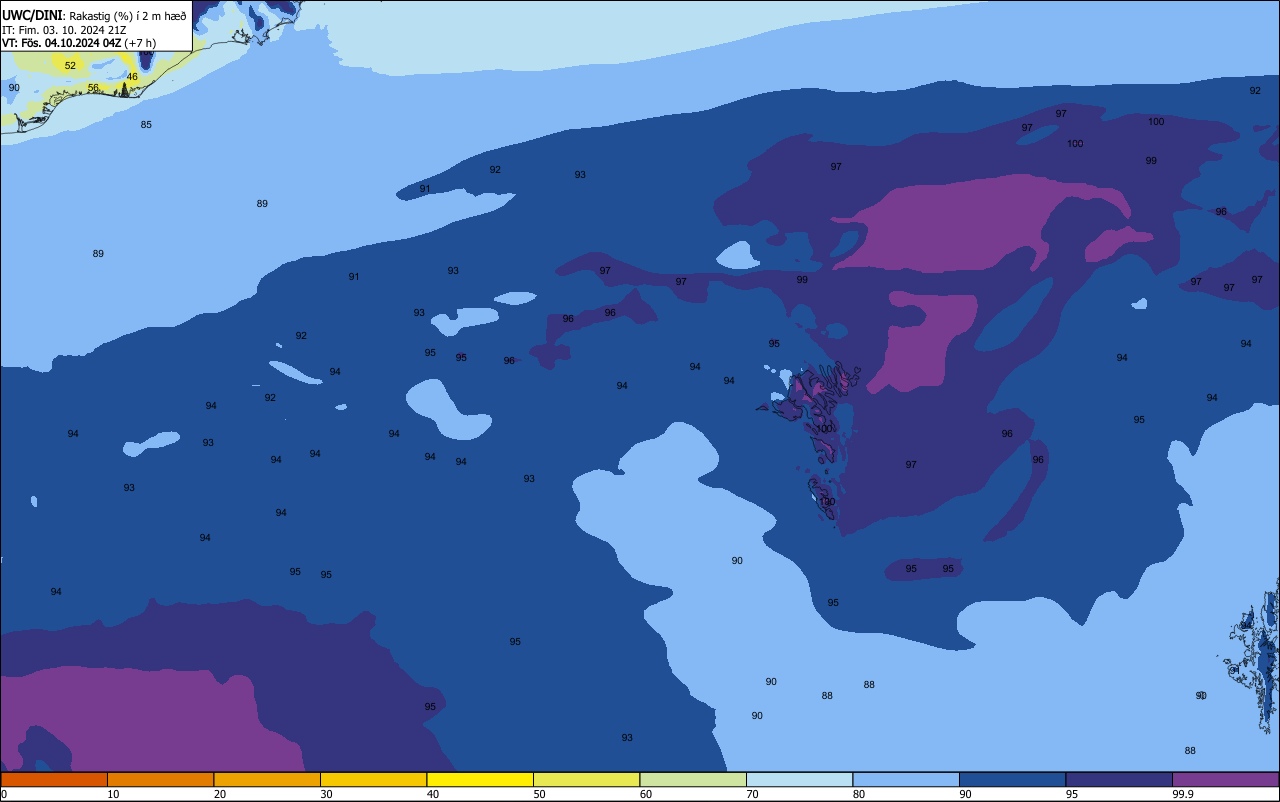Click the 10–20 orange legend swatch
The image size is (1280, 802).
tap(160, 779)
